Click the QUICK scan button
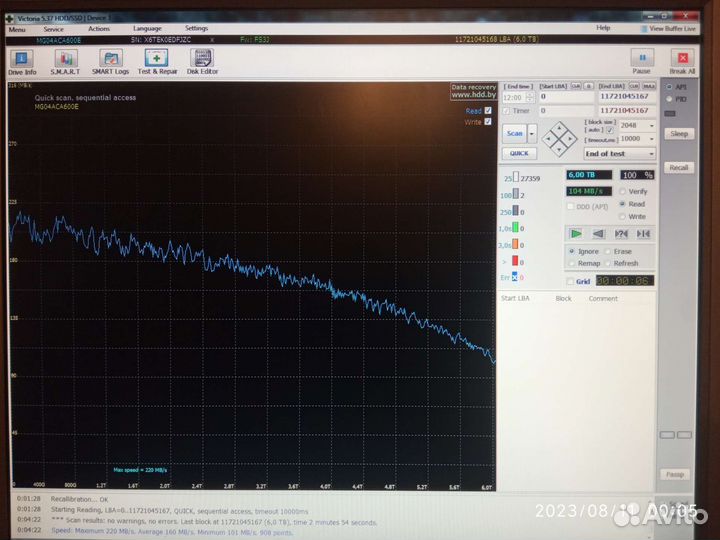The image size is (720, 540). [x=519, y=154]
